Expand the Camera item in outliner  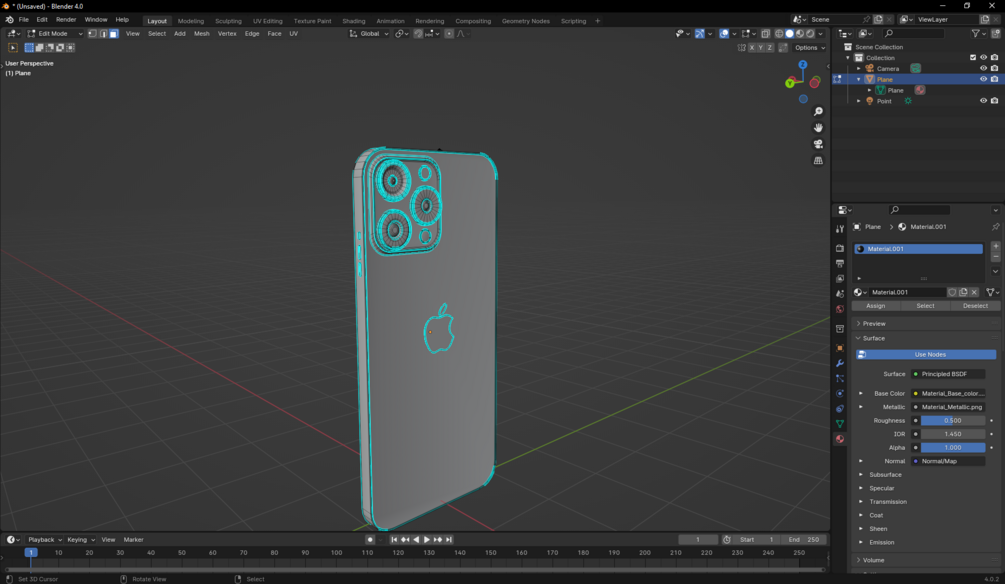coord(859,69)
